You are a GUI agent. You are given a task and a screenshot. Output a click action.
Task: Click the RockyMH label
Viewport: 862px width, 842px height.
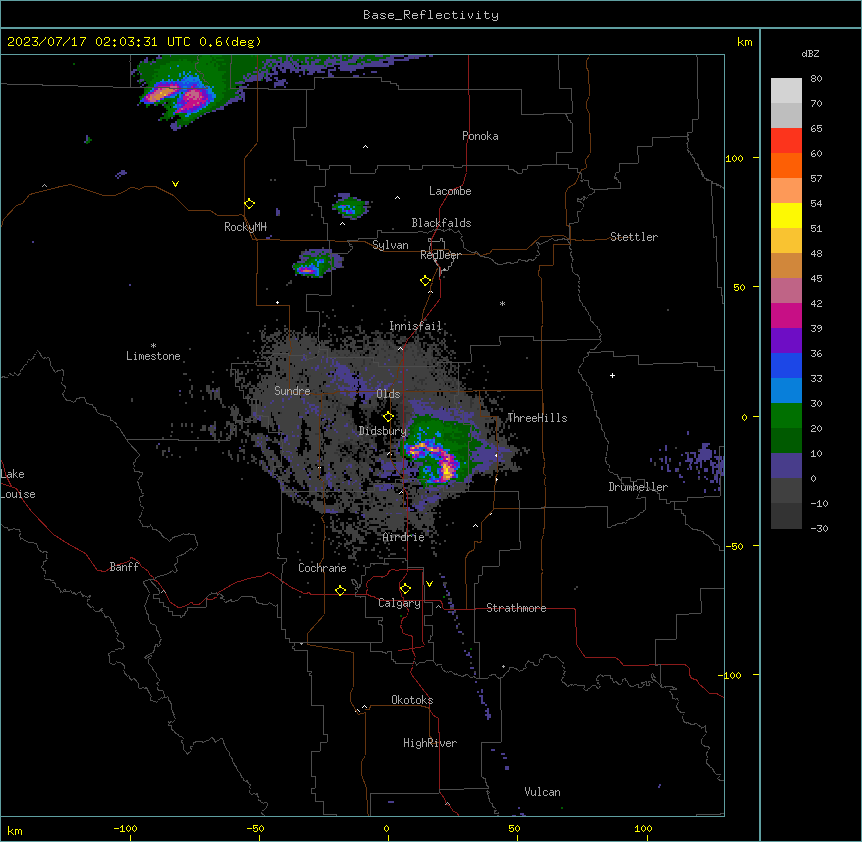245,227
